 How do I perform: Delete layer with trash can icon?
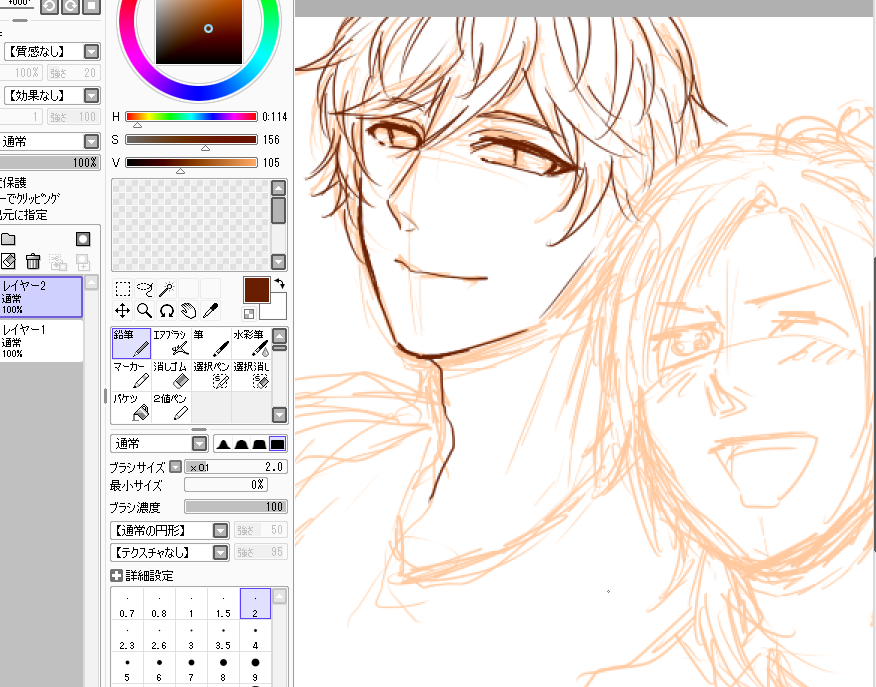(x=33, y=261)
